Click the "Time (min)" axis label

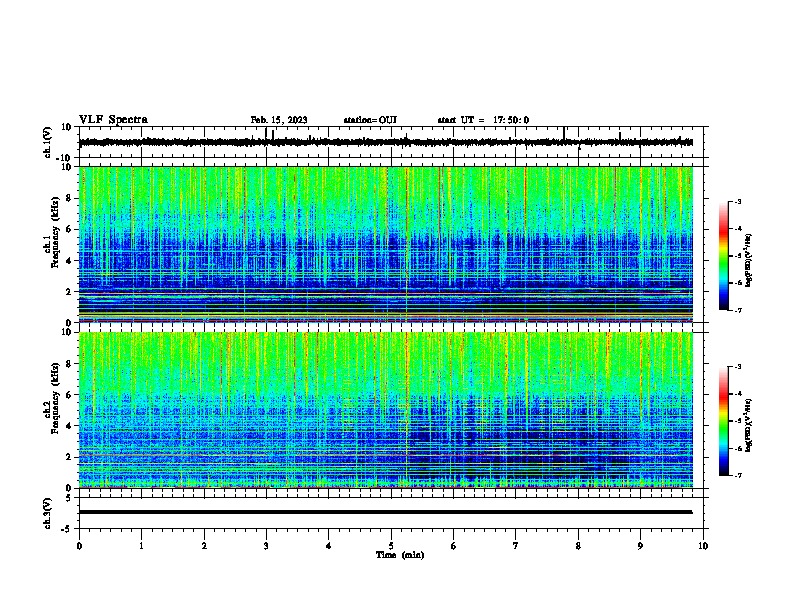(400, 555)
